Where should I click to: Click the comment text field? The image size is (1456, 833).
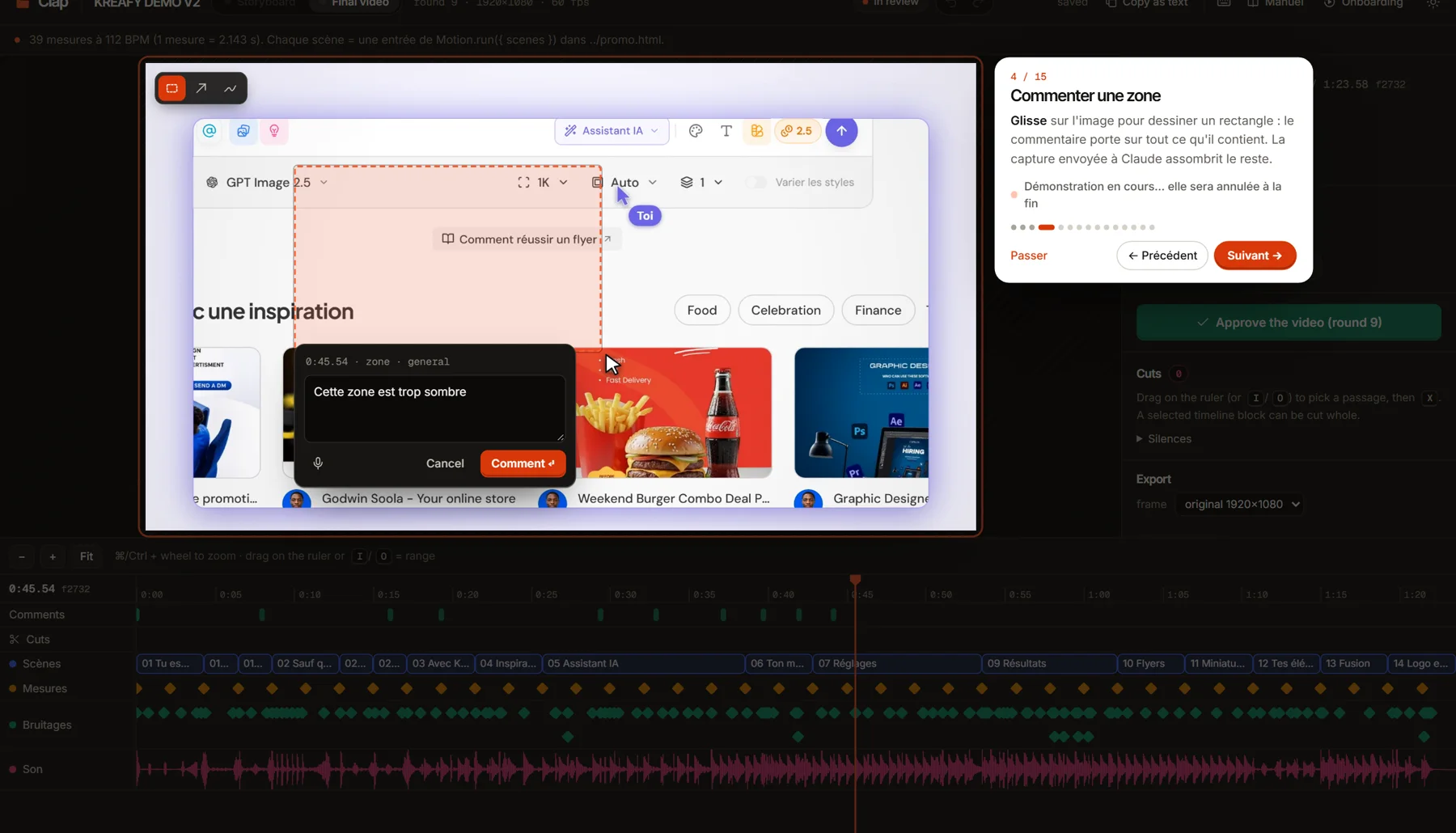[434, 408]
